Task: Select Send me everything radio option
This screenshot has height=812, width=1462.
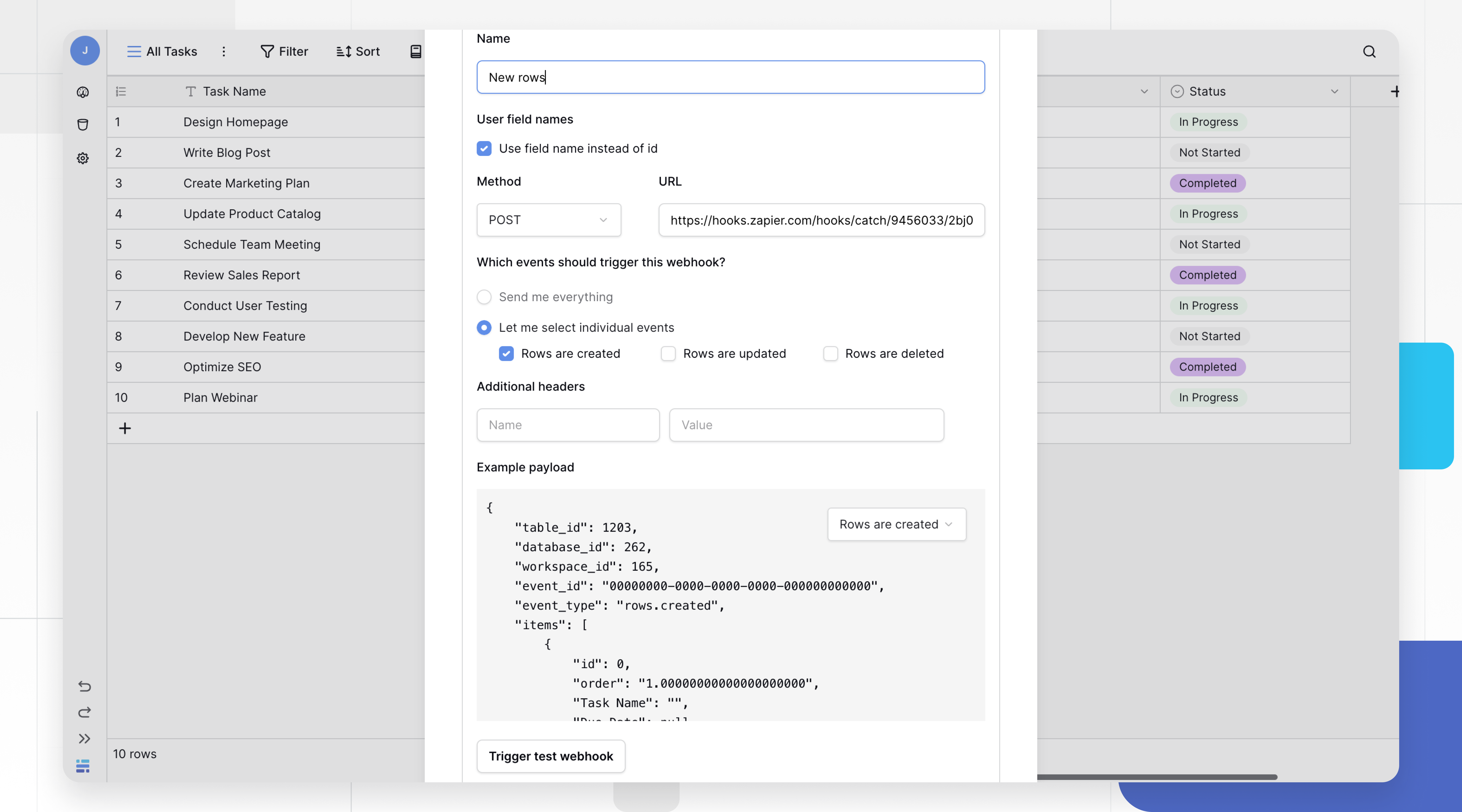Action: (x=484, y=297)
